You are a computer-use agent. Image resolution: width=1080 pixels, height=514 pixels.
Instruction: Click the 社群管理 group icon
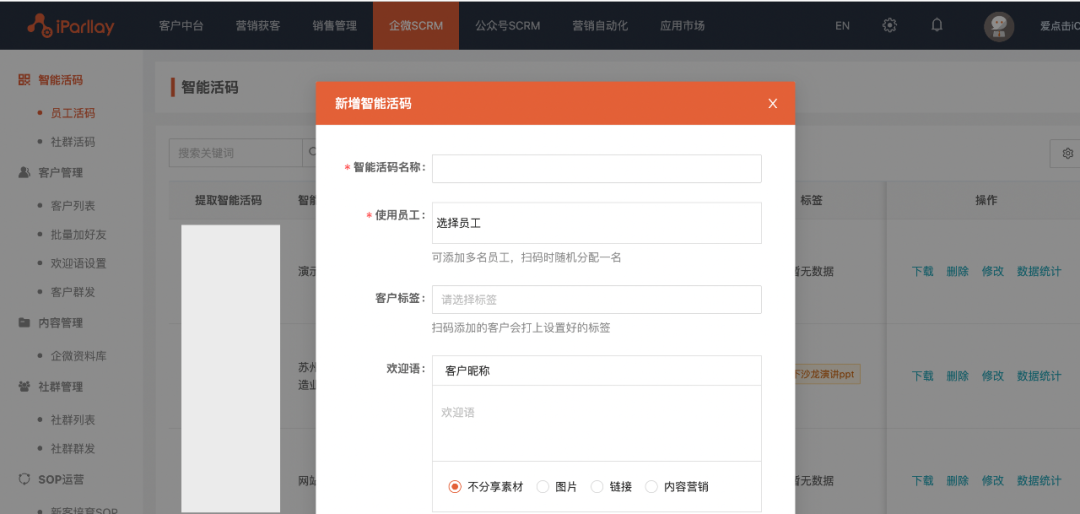point(24,387)
